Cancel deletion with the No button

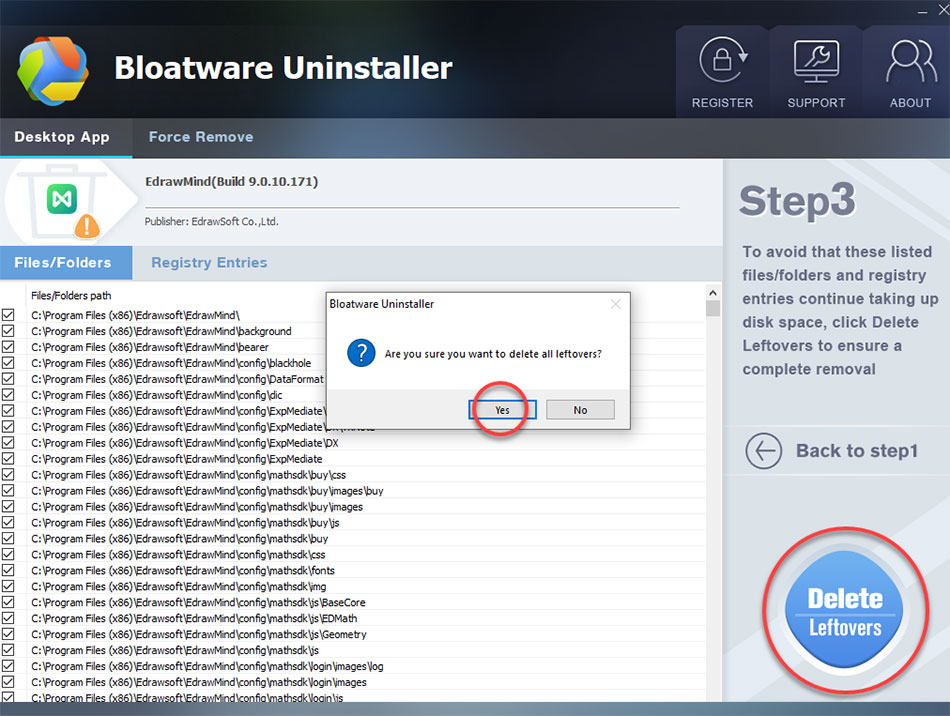pyautogui.click(x=580, y=410)
